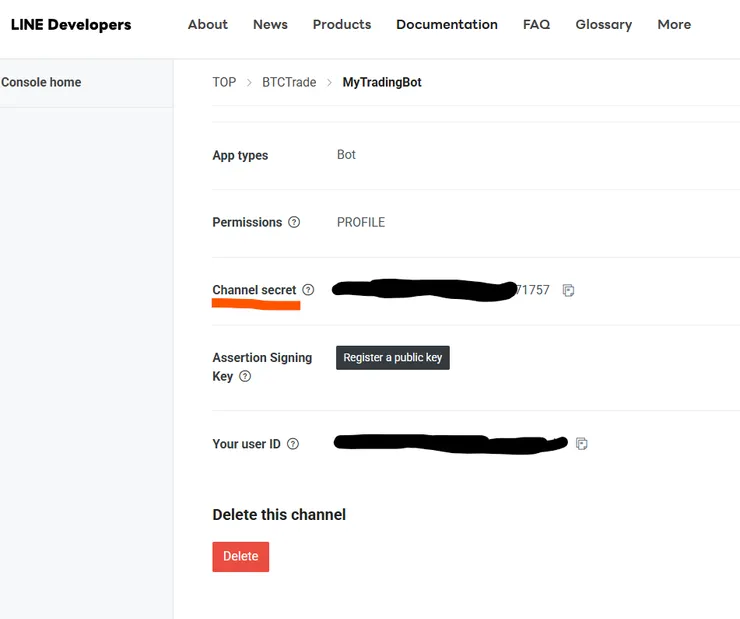Copy your user ID value
740x619 pixels.
tap(582, 444)
